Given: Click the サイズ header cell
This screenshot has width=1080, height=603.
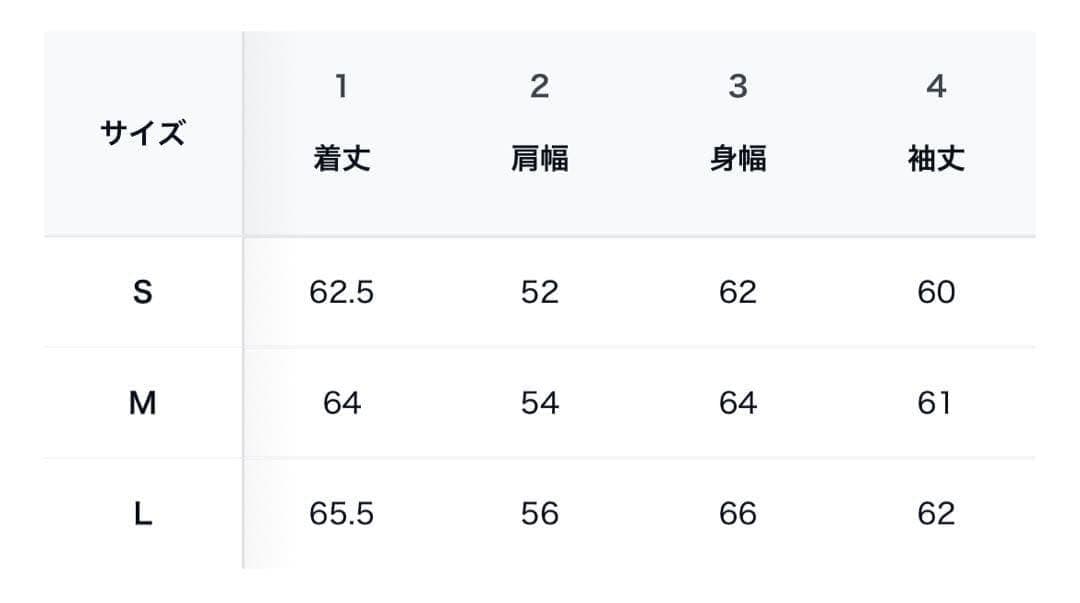Looking at the screenshot, I should (143, 133).
